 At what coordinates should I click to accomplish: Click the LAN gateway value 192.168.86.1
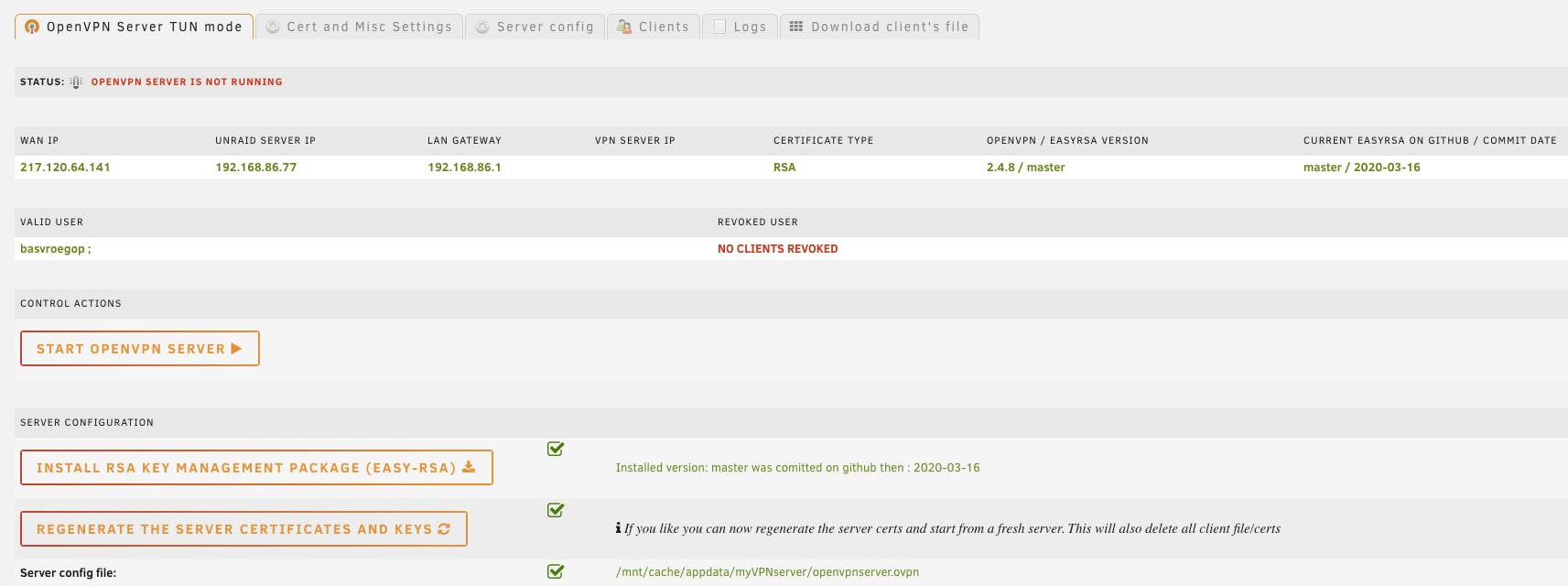464,167
